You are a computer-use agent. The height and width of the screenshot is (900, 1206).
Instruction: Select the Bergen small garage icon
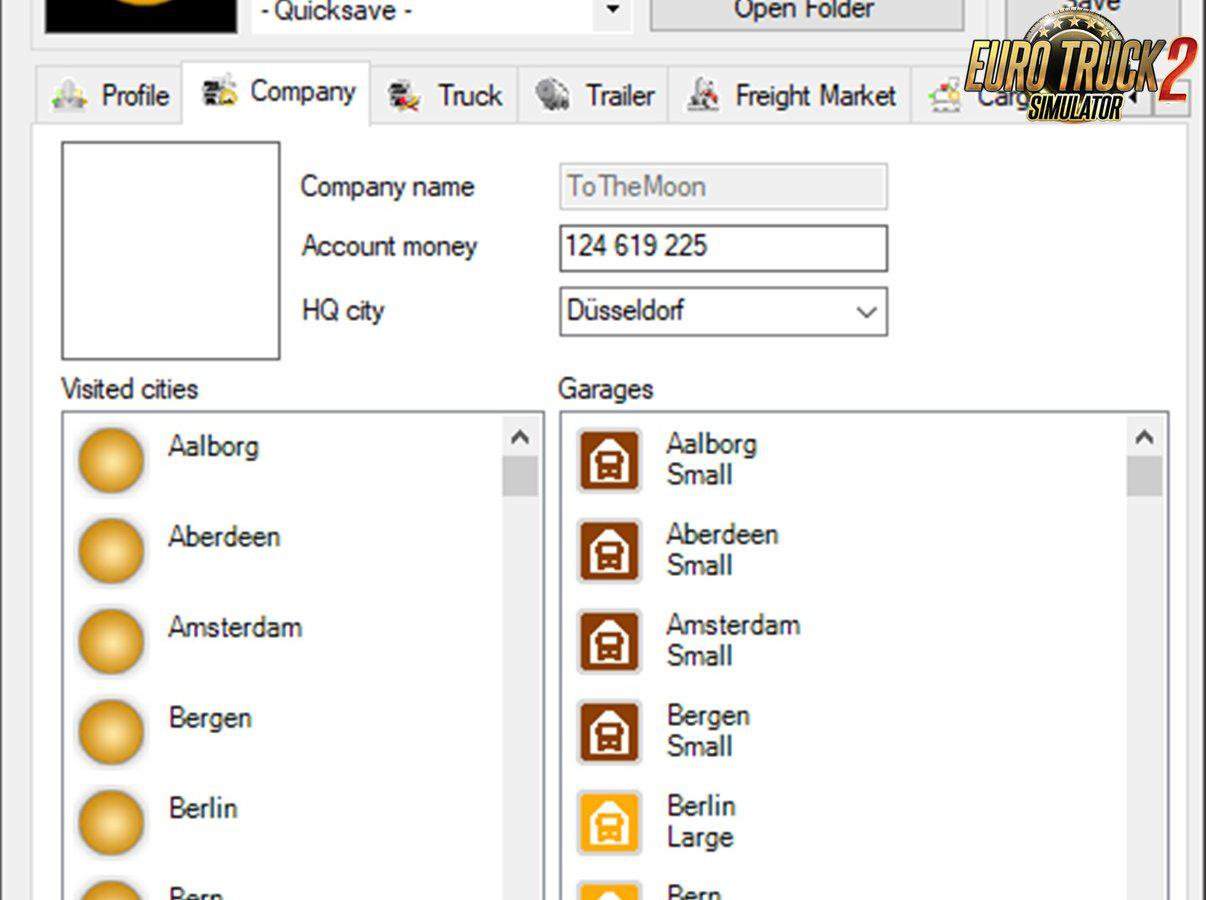point(609,732)
